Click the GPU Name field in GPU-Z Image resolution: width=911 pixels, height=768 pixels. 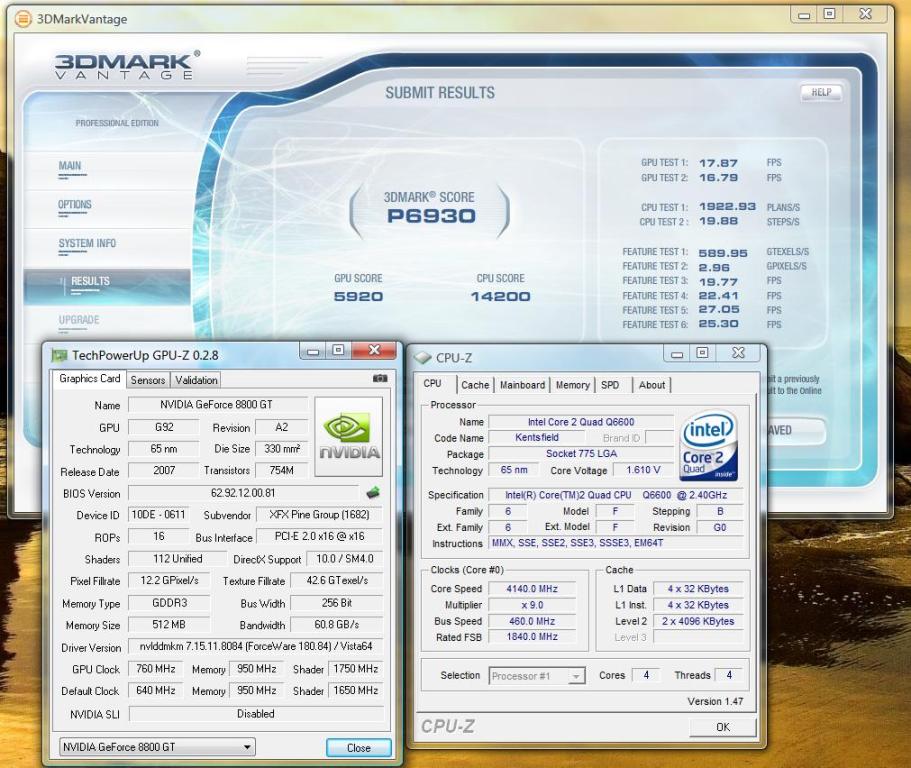tap(218, 404)
